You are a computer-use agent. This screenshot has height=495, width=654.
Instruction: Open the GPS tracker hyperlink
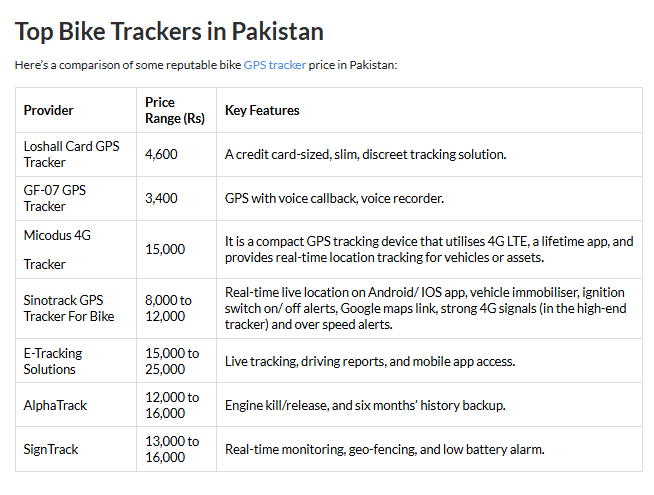274,65
